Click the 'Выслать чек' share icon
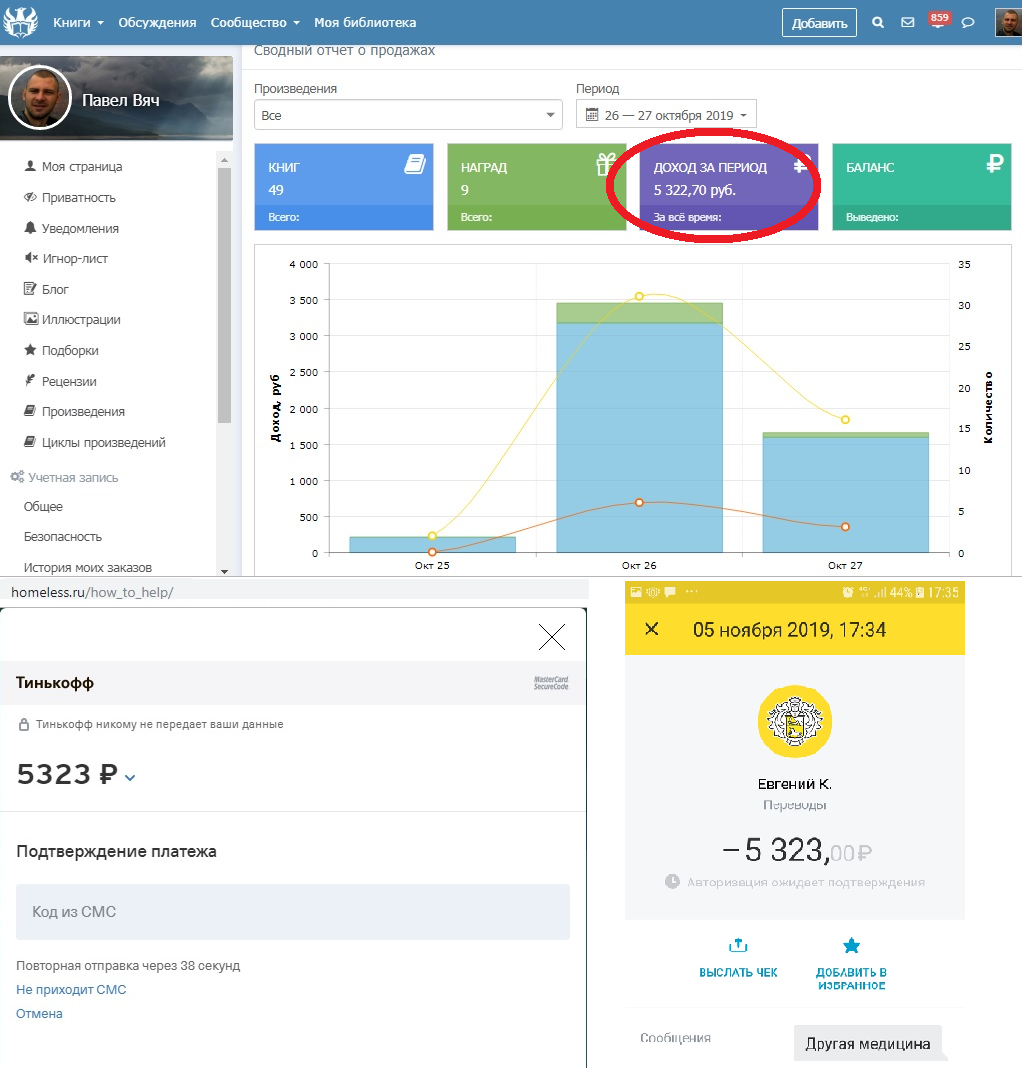This screenshot has width=1022, height=1068. click(738, 946)
